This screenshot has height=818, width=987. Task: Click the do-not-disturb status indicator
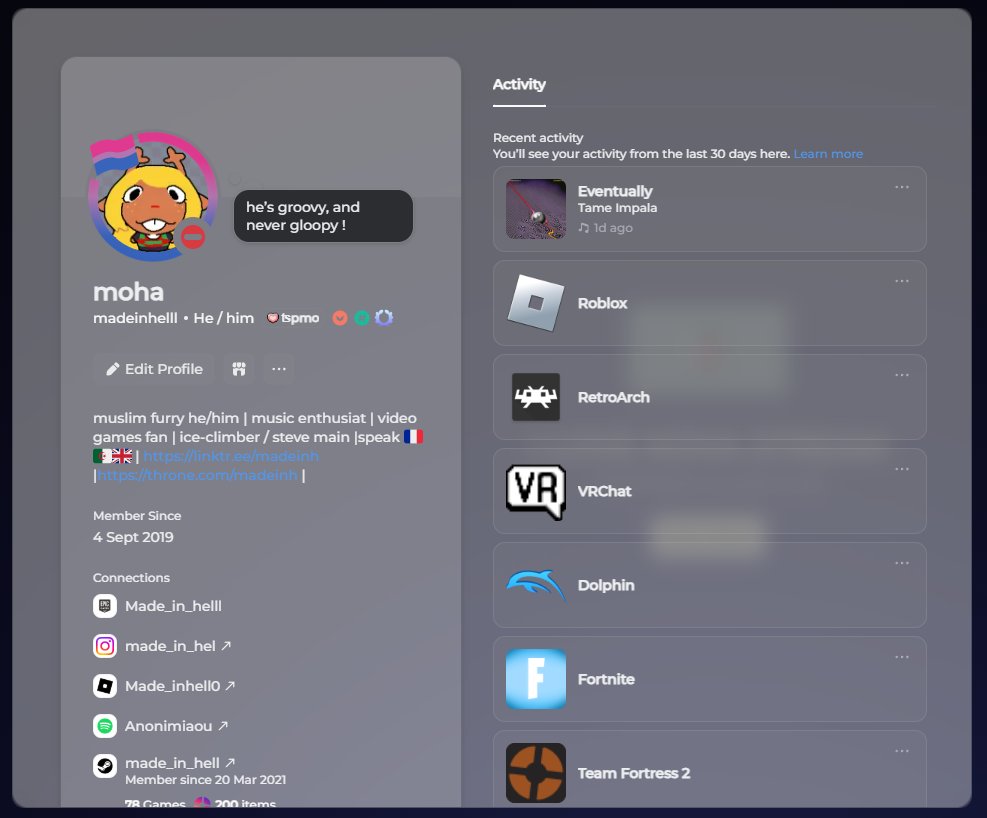point(193,237)
